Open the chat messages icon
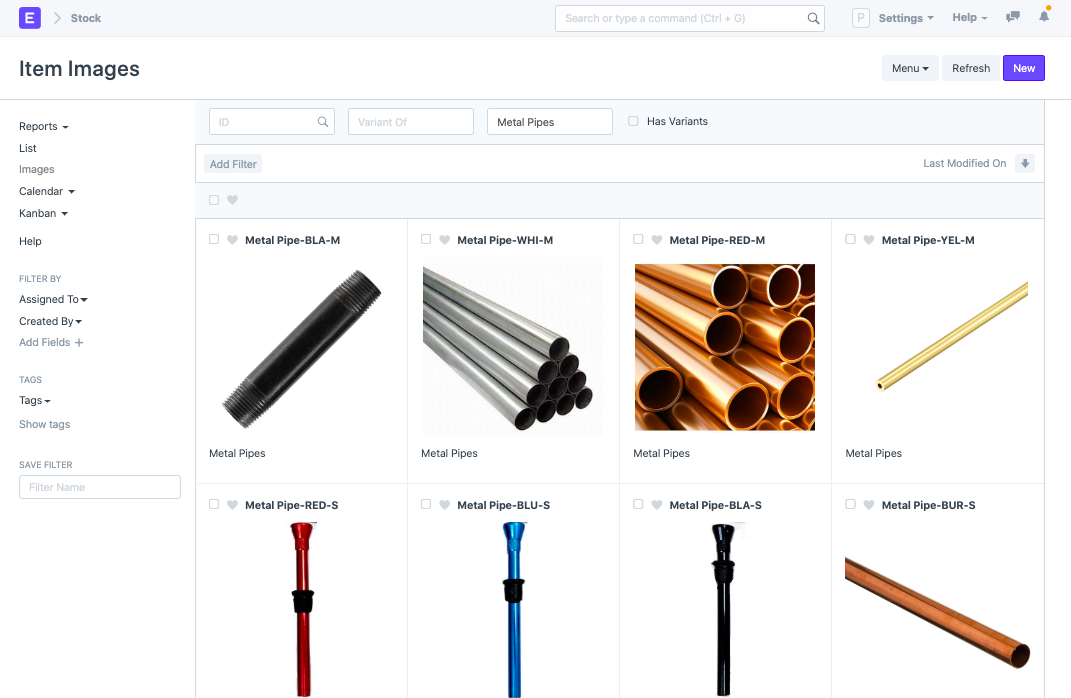This screenshot has height=698, width=1071. tap(1013, 17)
